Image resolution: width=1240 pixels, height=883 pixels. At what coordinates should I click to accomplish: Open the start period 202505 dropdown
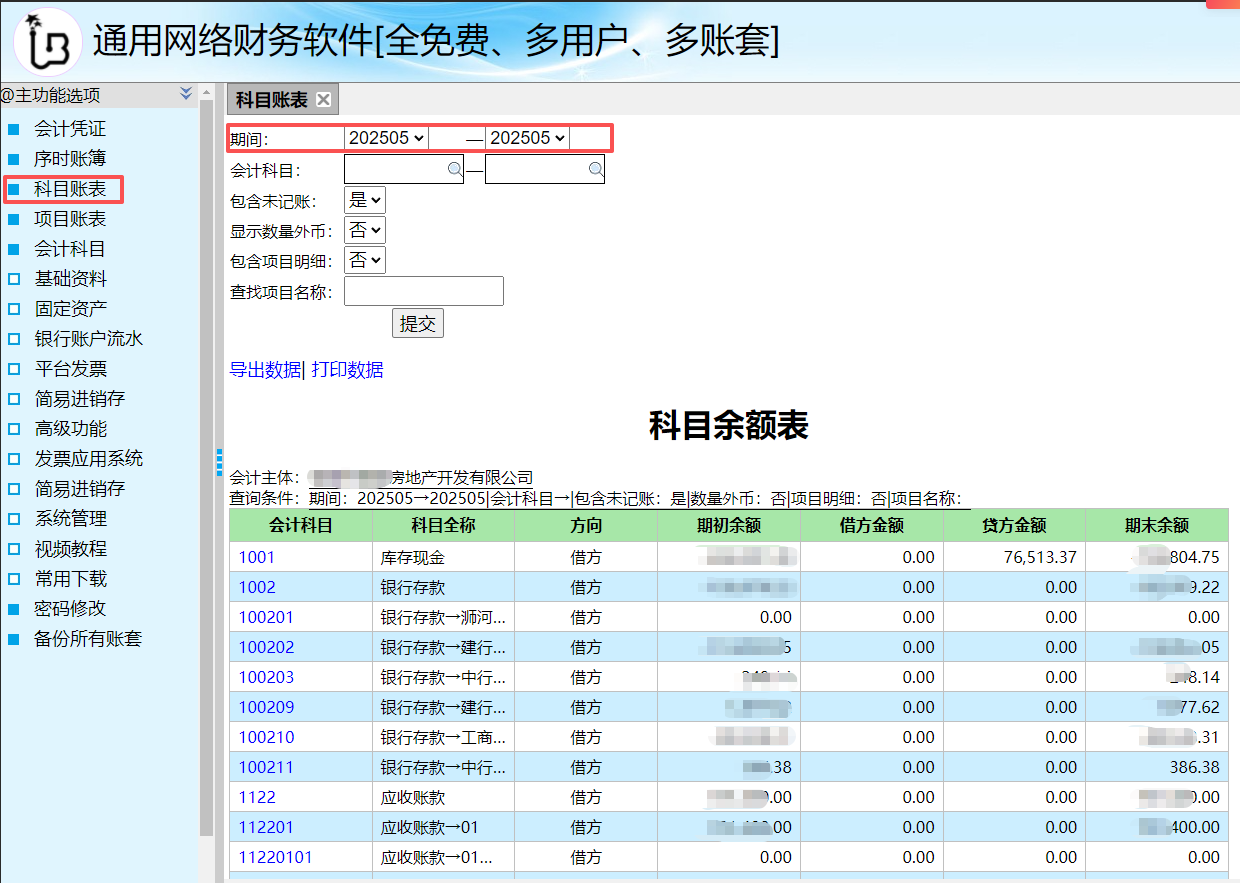coord(386,138)
